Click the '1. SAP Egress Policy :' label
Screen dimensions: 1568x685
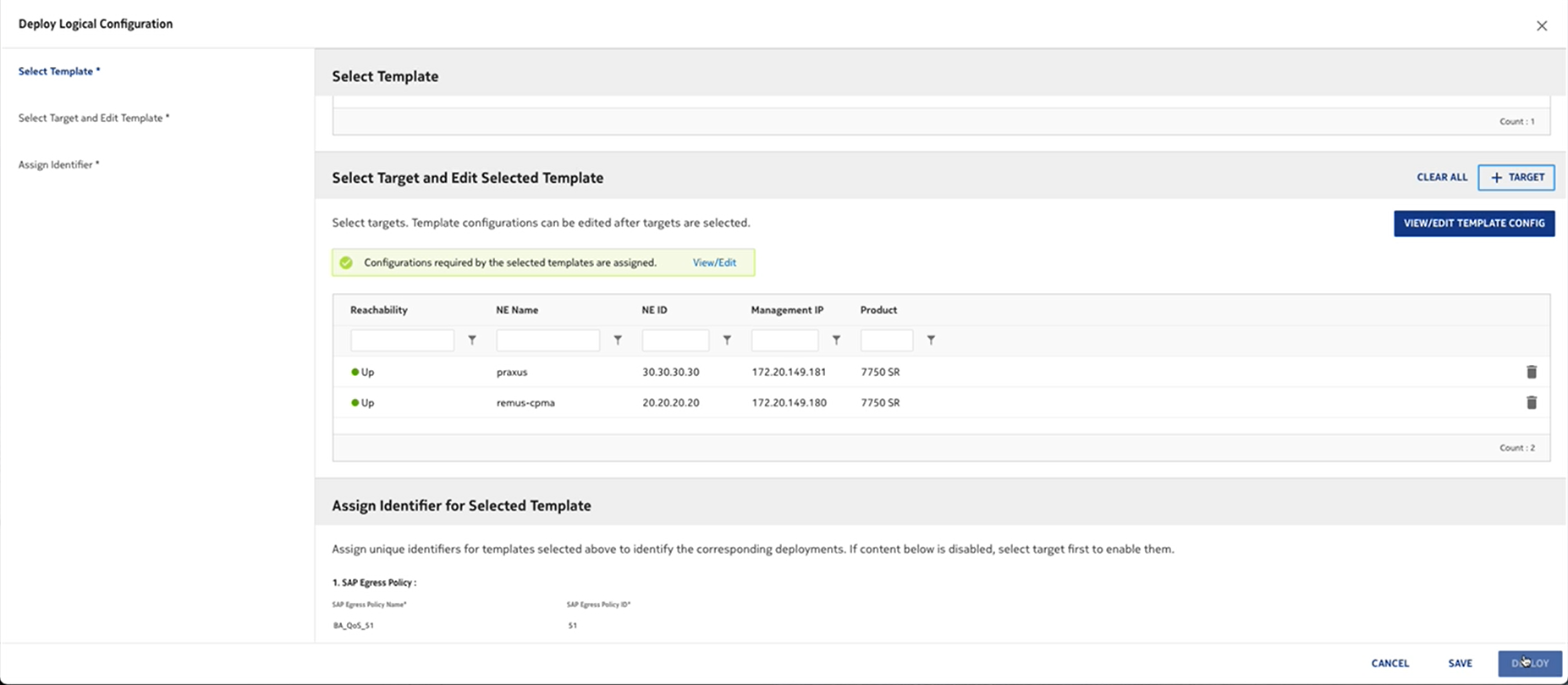(x=374, y=583)
